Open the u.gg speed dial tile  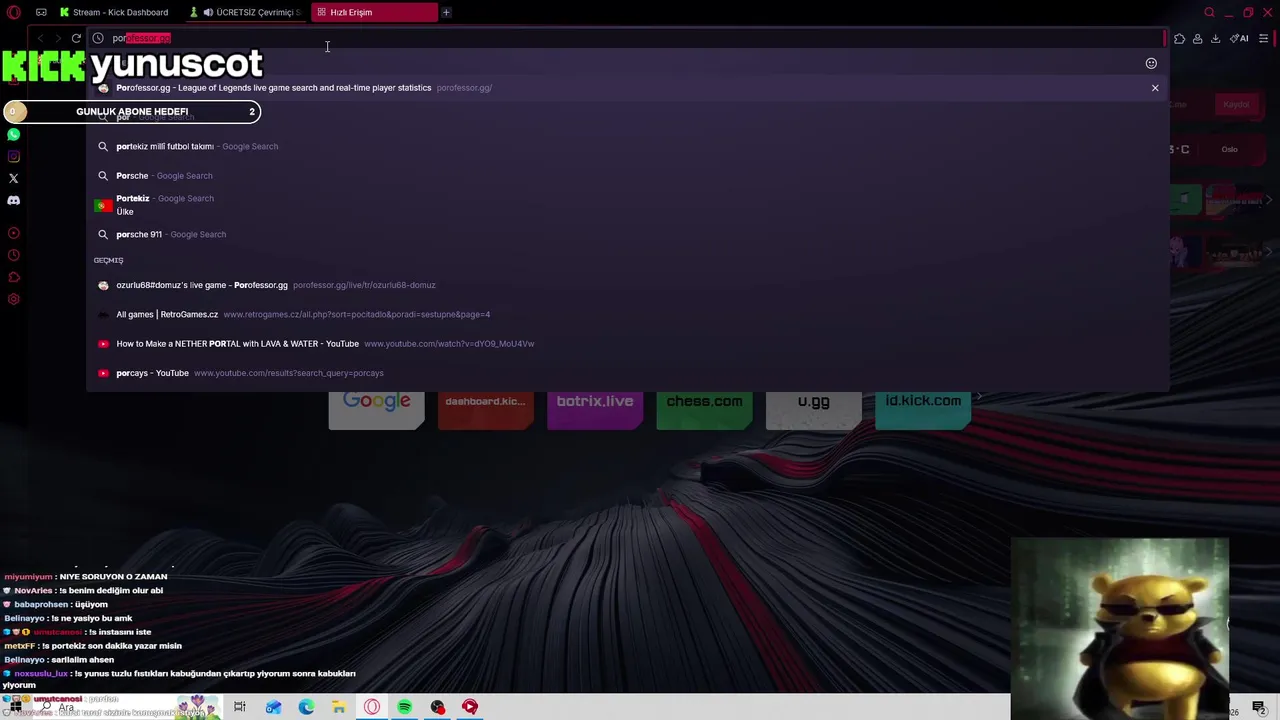(814, 410)
